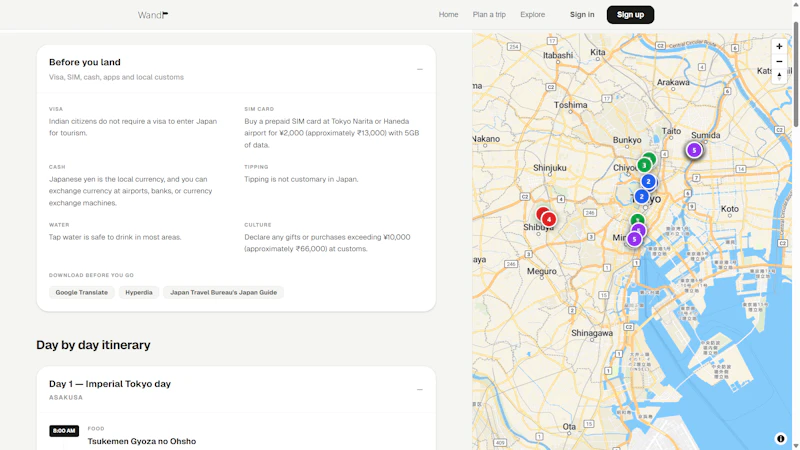Click the Wand logo in header

point(153,15)
